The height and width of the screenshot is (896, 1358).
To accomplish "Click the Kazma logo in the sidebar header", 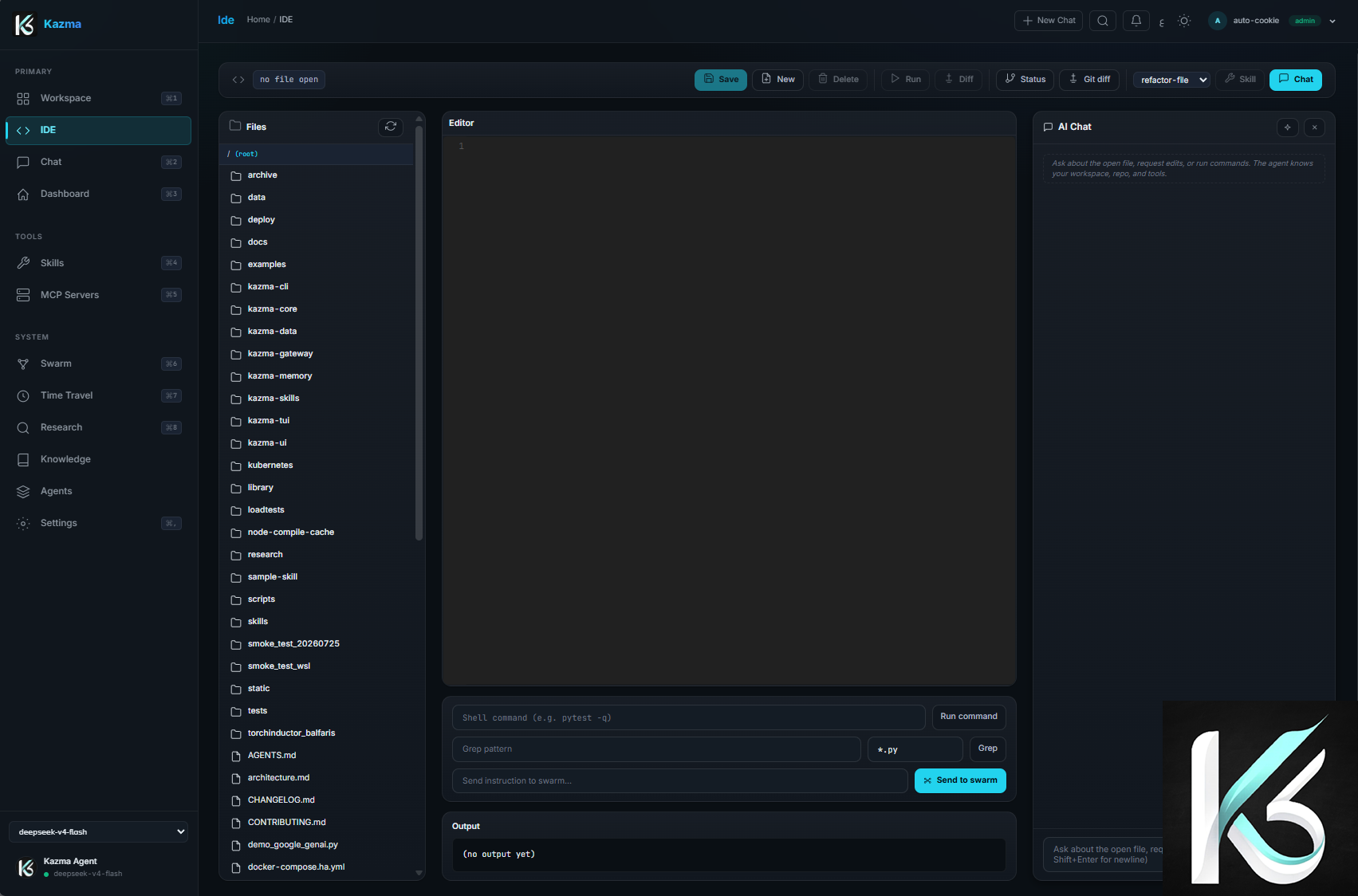I will [26, 24].
